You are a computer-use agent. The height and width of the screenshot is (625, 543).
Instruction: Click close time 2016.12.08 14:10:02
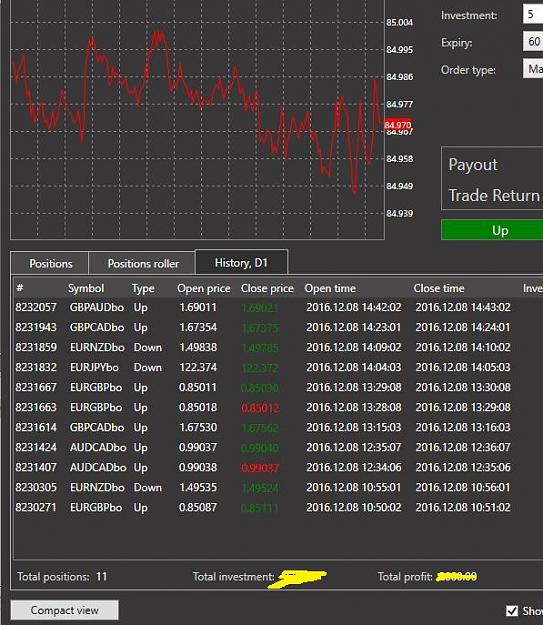[463, 347]
